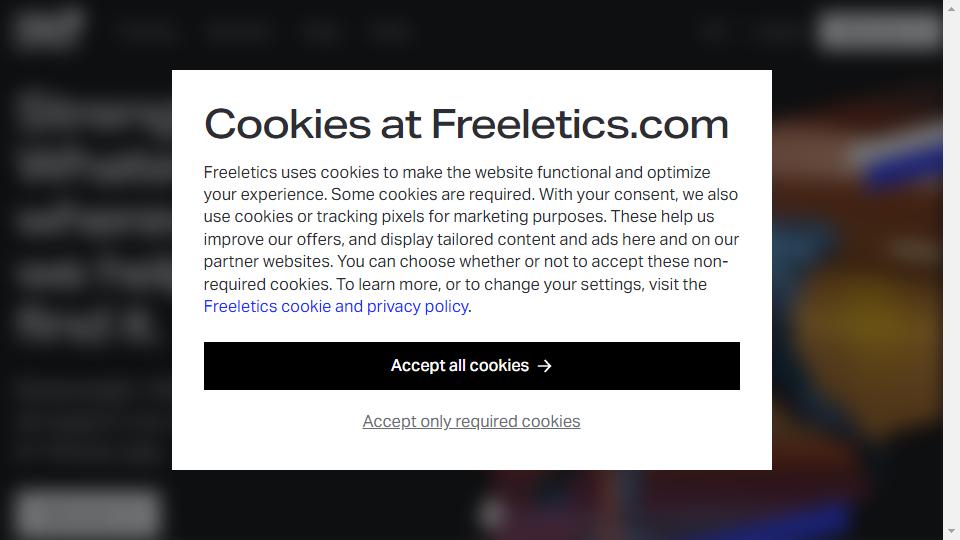Click the Cookies at Freeletics.com heading
Image resolution: width=960 pixels, height=540 pixels.
coord(467,124)
